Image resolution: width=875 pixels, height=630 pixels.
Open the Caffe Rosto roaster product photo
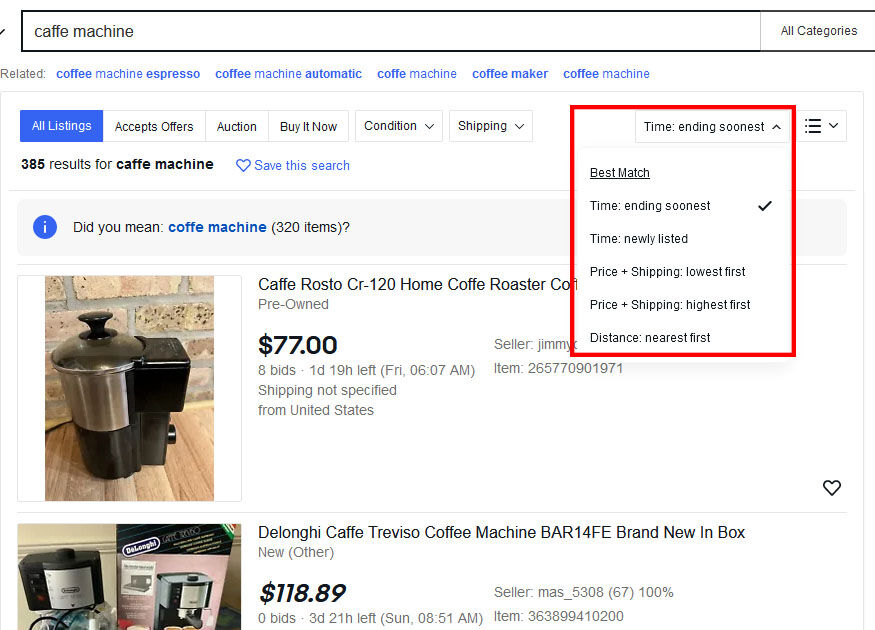(129, 388)
